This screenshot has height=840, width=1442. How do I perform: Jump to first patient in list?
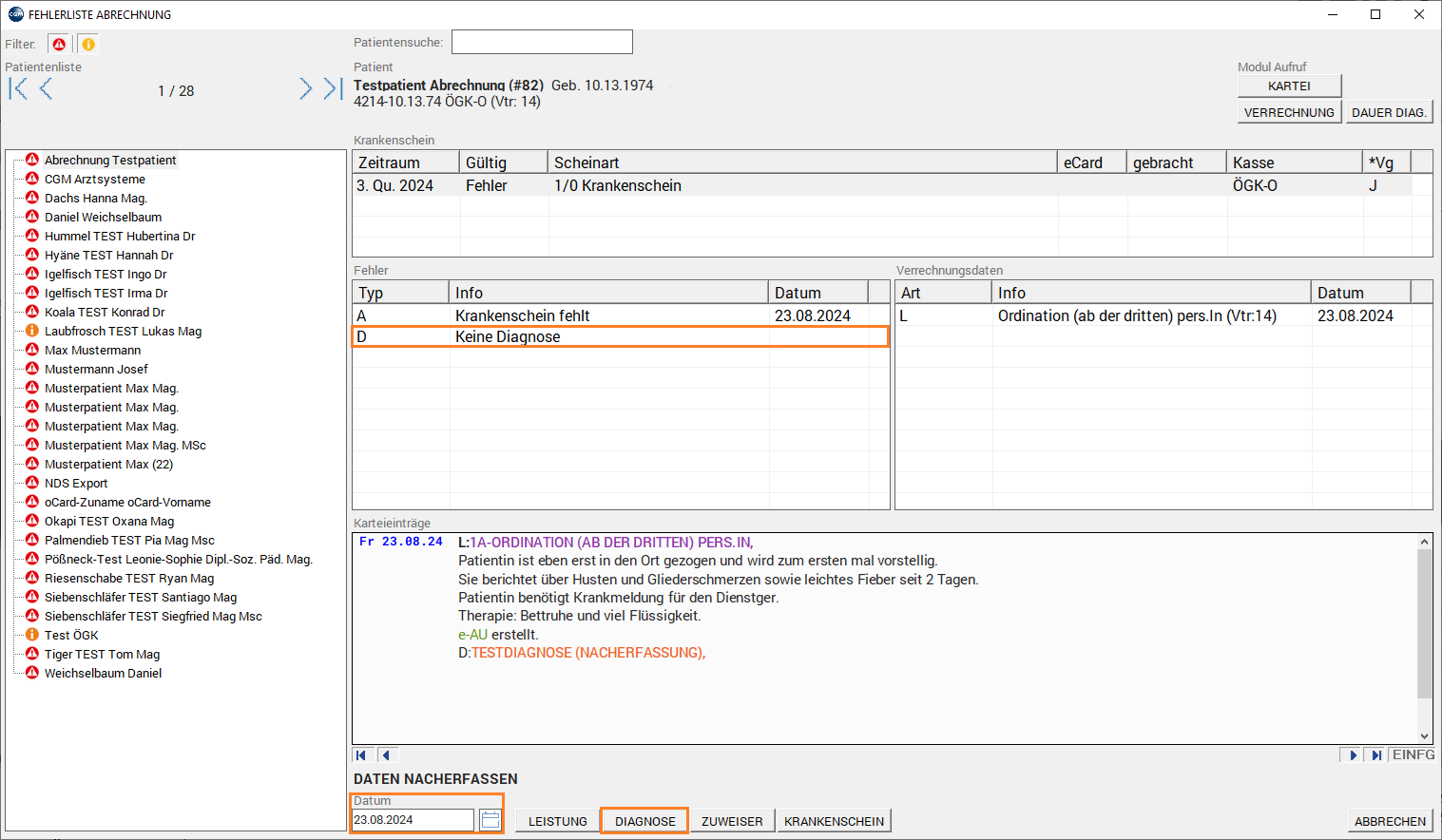(x=18, y=89)
